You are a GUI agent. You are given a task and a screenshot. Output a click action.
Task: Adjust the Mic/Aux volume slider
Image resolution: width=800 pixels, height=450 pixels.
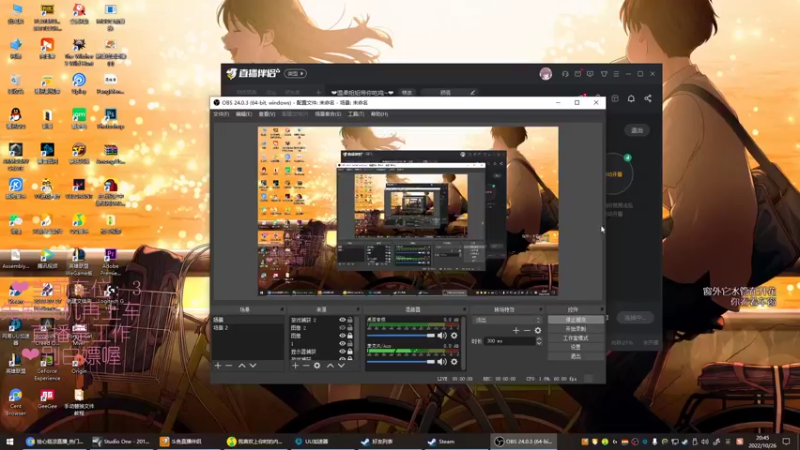[x=401, y=362]
